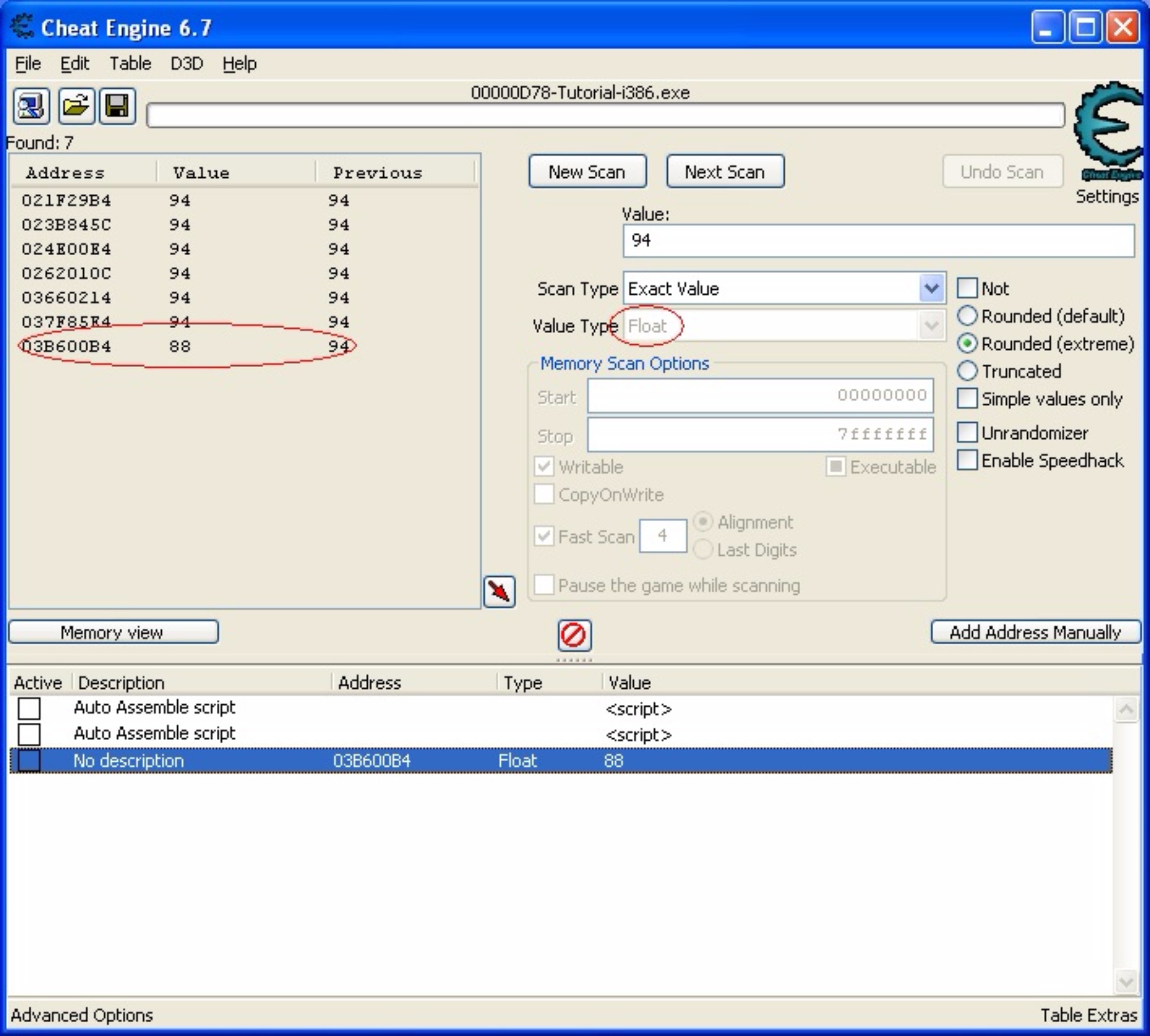Sort results by Previous column header
The height and width of the screenshot is (1036, 1150).
pos(395,172)
